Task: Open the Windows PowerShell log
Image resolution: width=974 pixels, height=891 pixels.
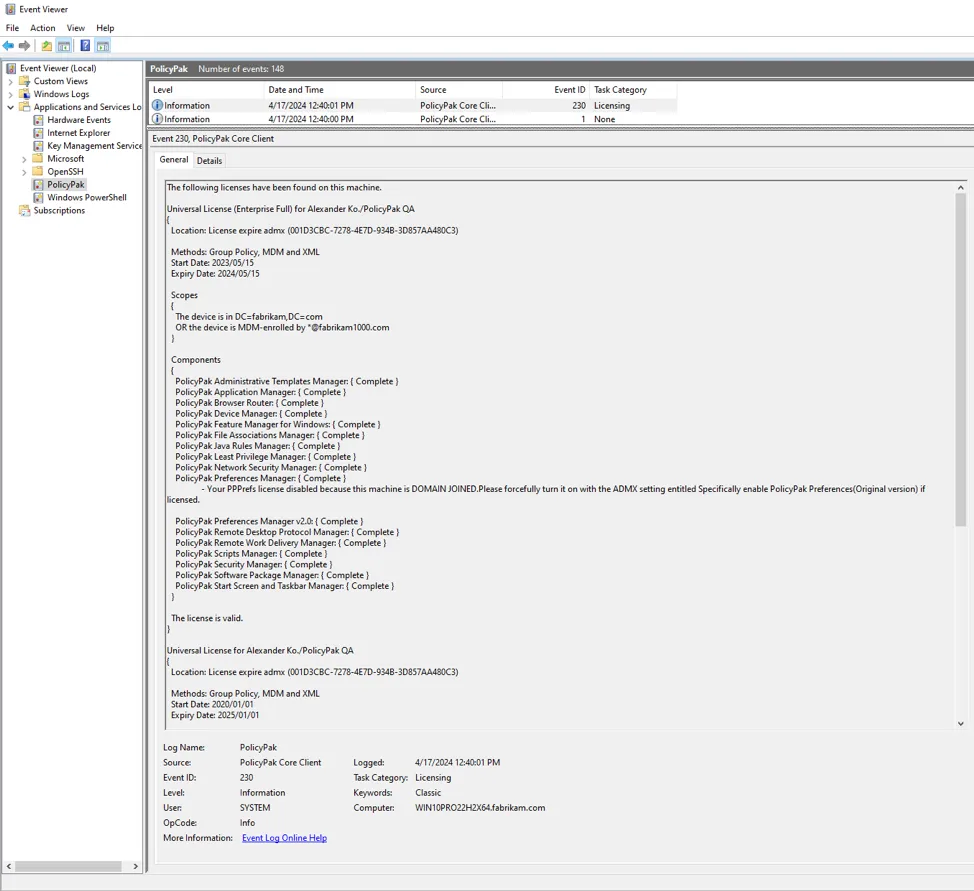Action: click(86, 197)
